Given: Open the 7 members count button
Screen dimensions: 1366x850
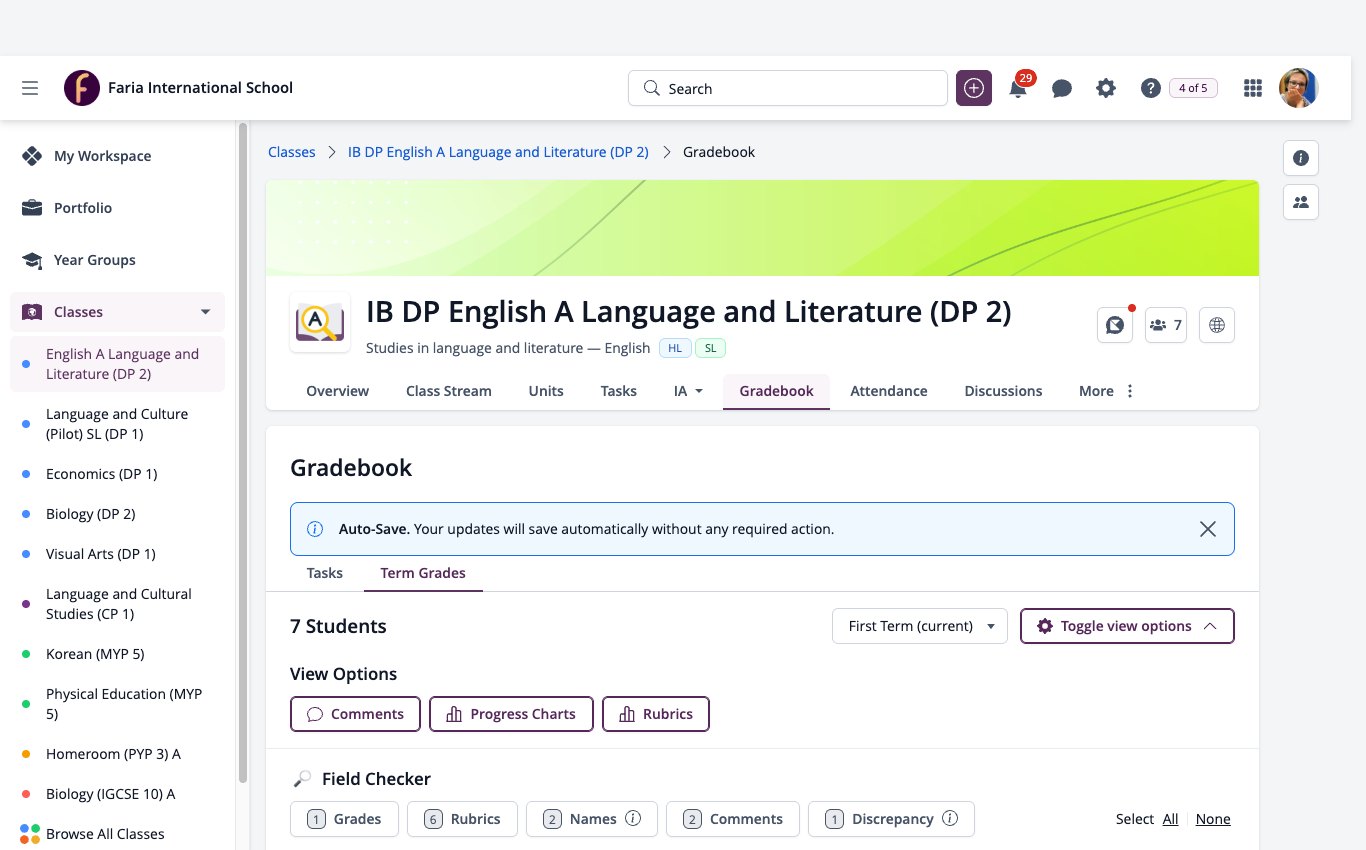Looking at the screenshot, I should [x=1166, y=325].
